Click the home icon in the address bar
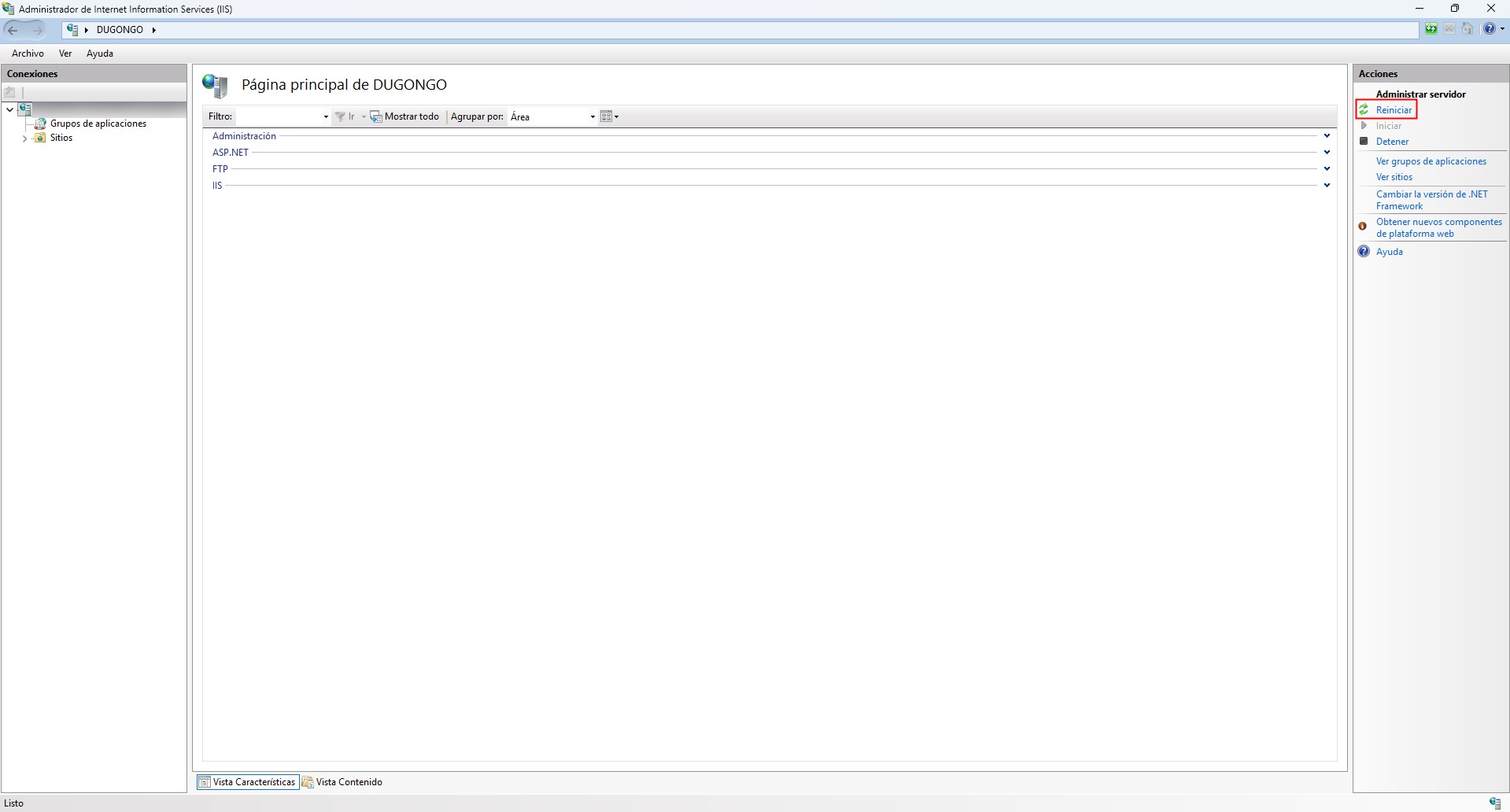This screenshot has width=1510, height=812. point(1468,29)
